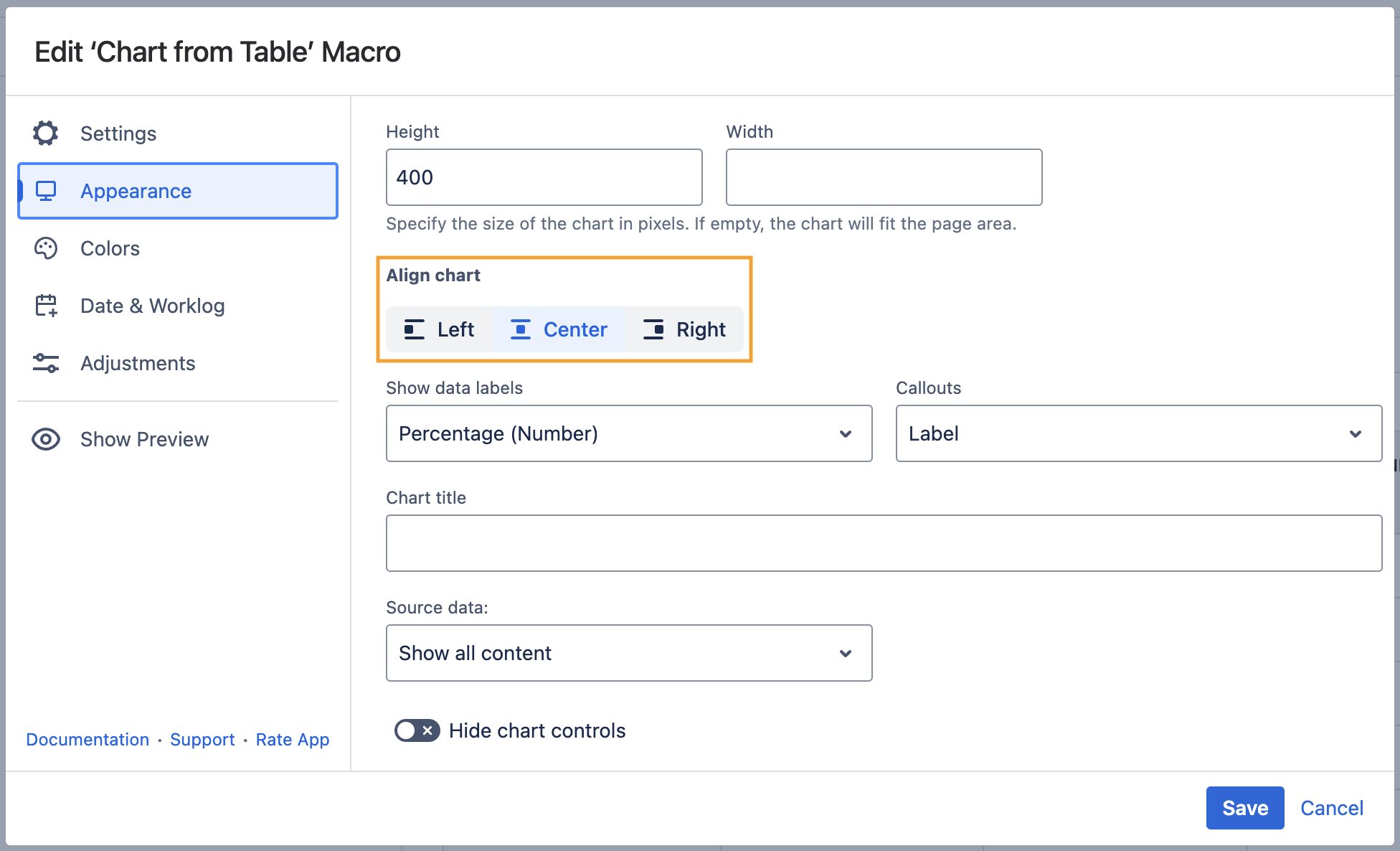Click the Show Preview eye icon
Viewport: 1400px width, 851px height.
pyautogui.click(x=46, y=439)
